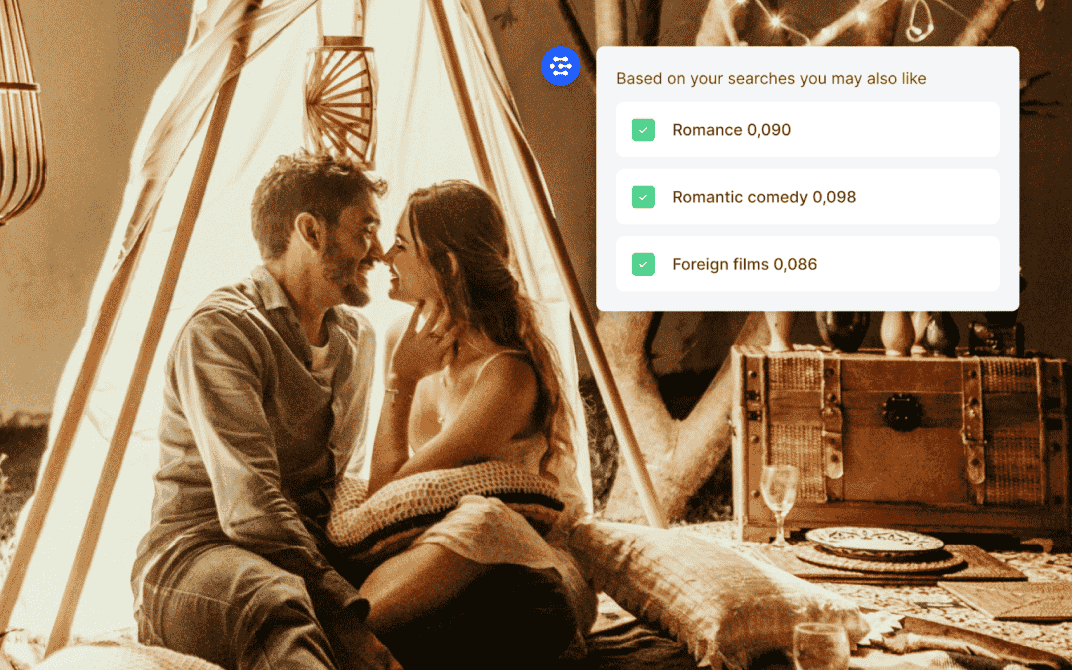Select the Romance 0,090 label text
The height and width of the screenshot is (670, 1072).
point(731,130)
